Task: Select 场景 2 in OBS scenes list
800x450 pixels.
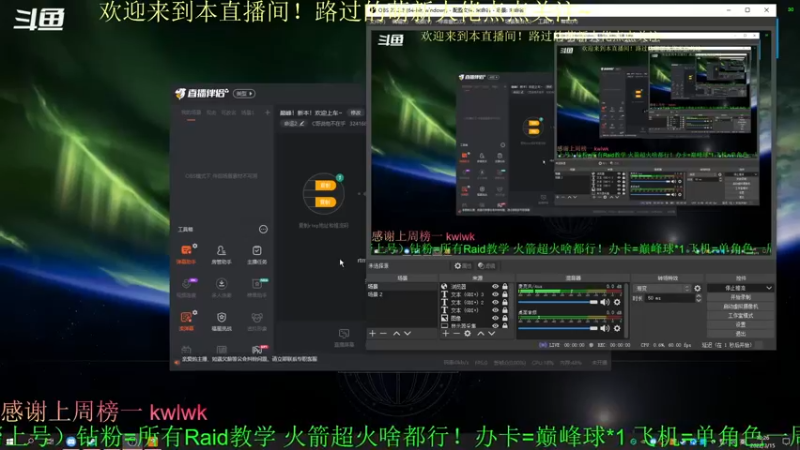Action: [402, 294]
